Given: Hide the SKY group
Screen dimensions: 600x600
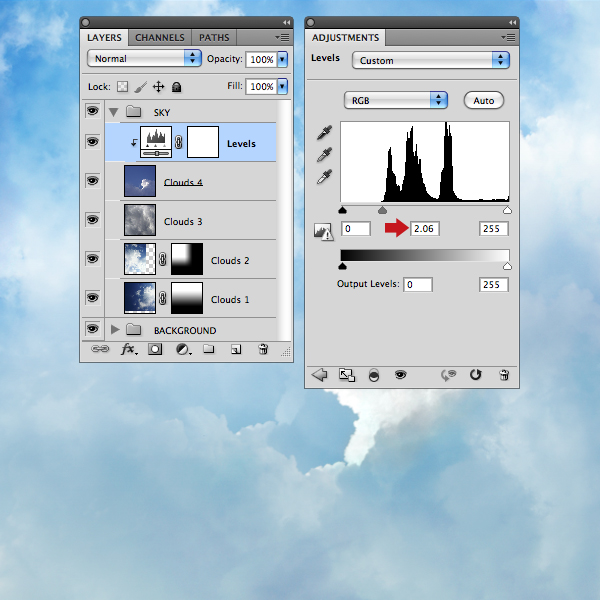Looking at the screenshot, I should (x=92, y=111).
